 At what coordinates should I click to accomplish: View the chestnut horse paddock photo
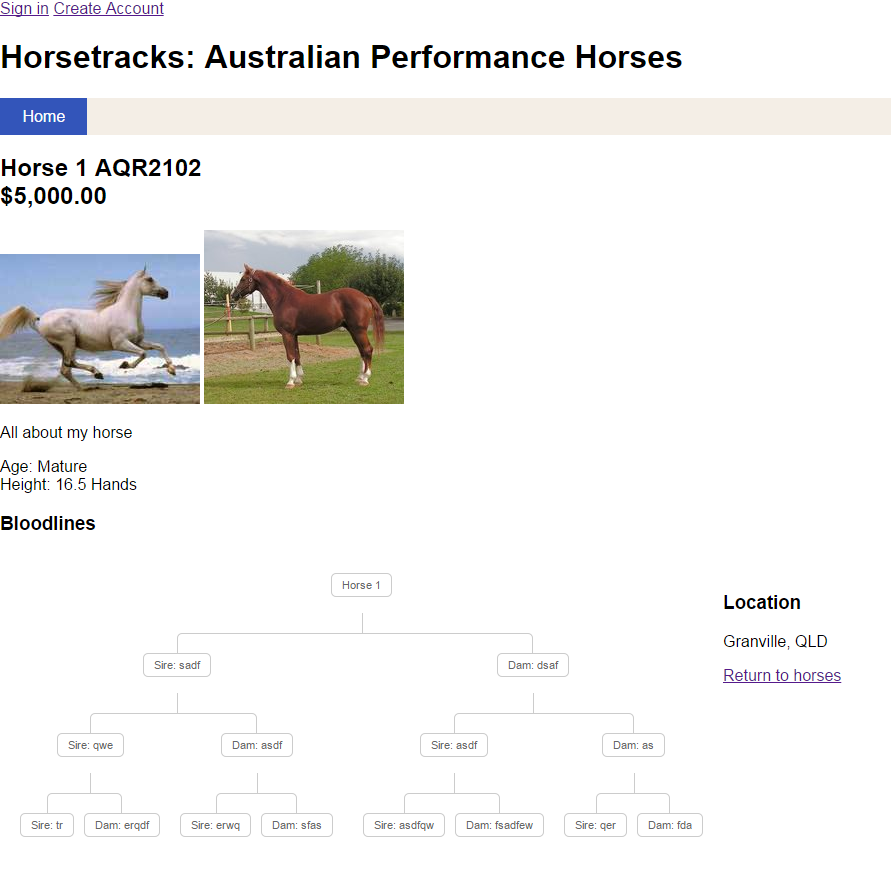pyautogui.click(x=304, y=317)
